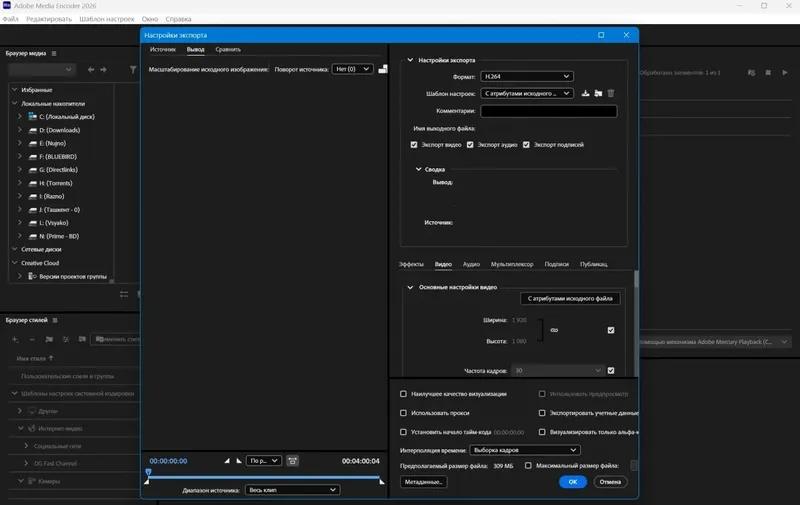
Task: Toggle the Export Captions checkbox
Action: 526,145
